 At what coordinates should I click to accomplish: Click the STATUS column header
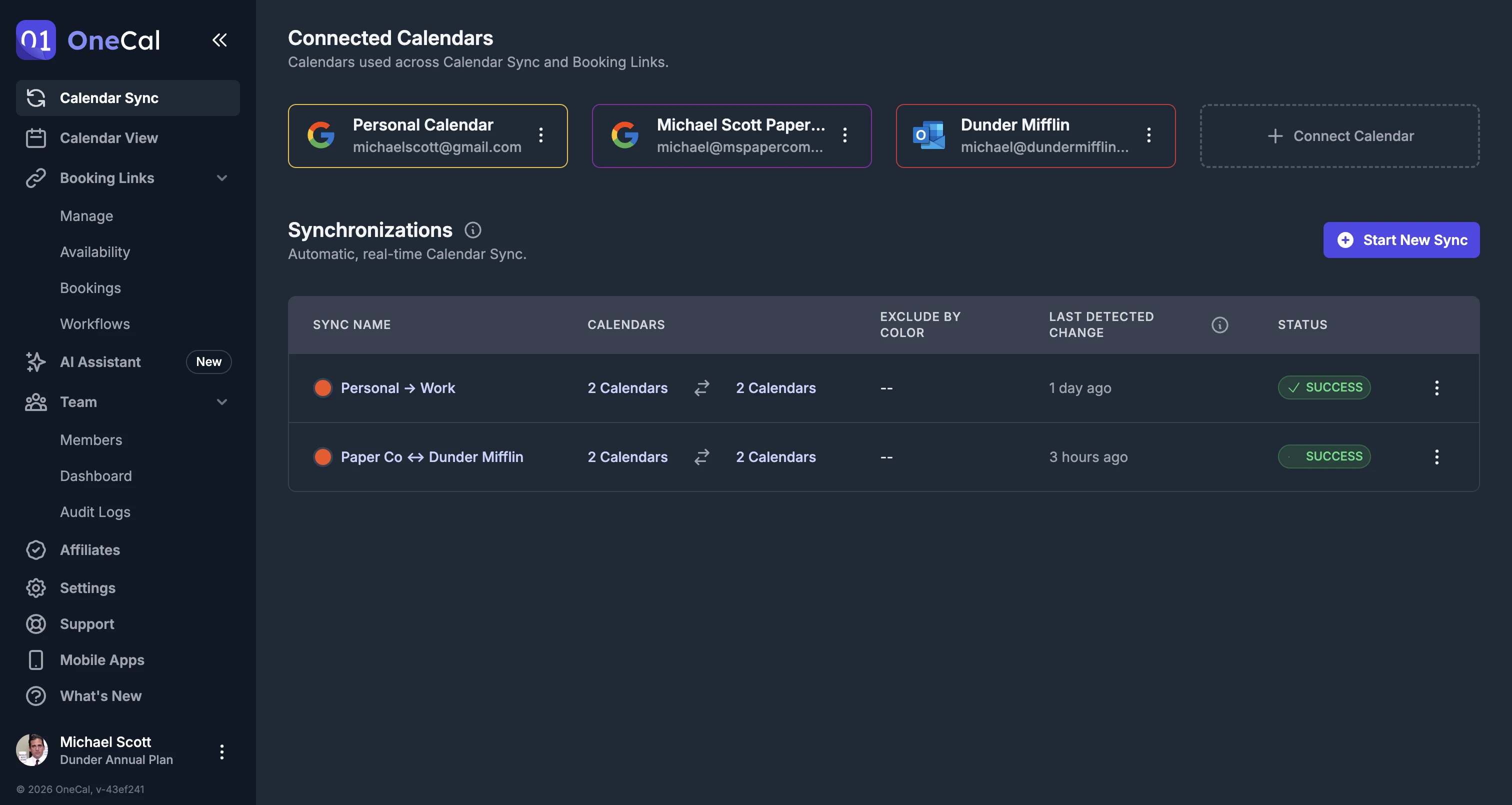point(1302,324)
